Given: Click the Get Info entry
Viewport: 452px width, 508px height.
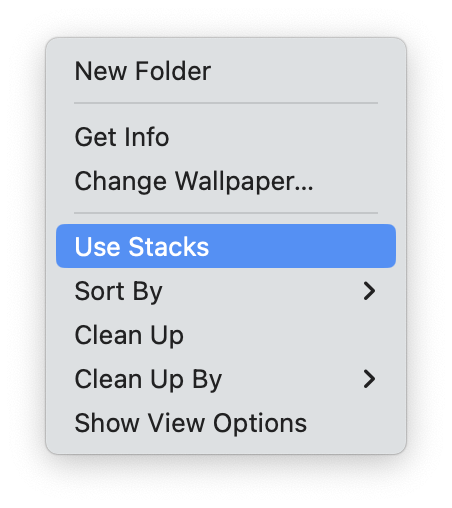Looking at the screenshot, I should (226, 137).
